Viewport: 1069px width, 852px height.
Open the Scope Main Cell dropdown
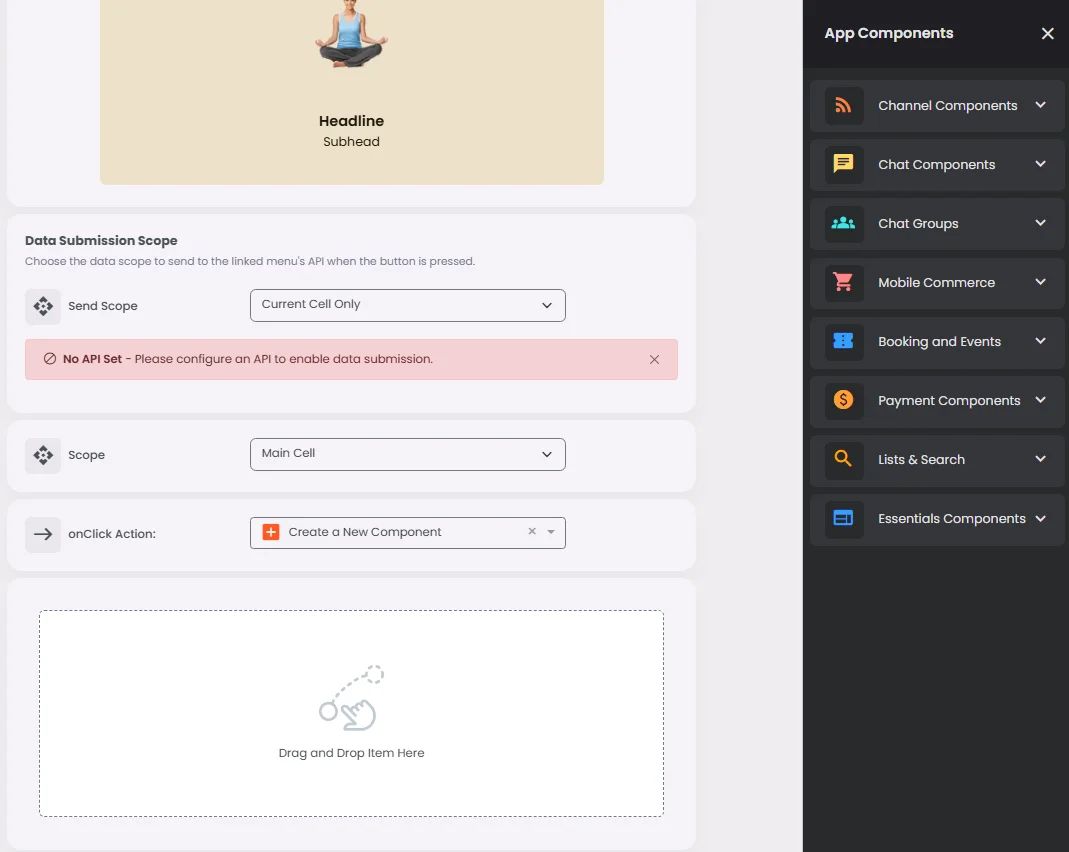coord(408,454)
